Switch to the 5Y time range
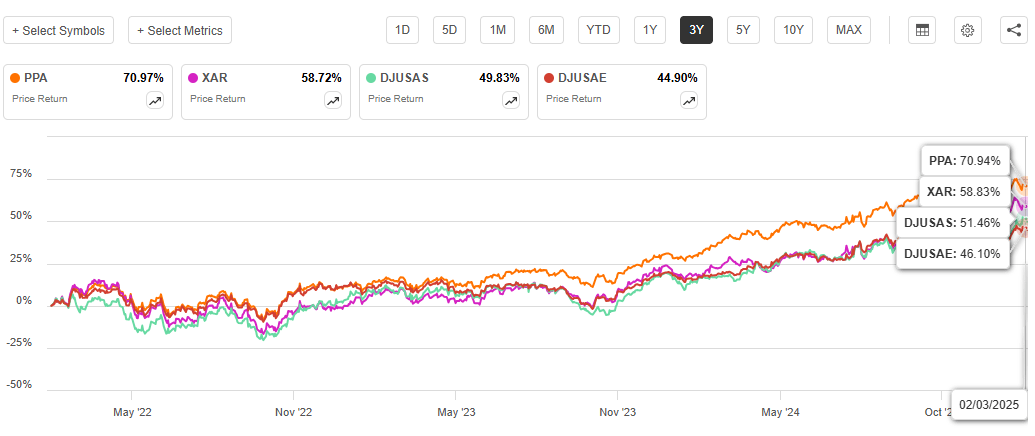The height and width of the screenshot is (436, 1035). (x=743, y=30)
